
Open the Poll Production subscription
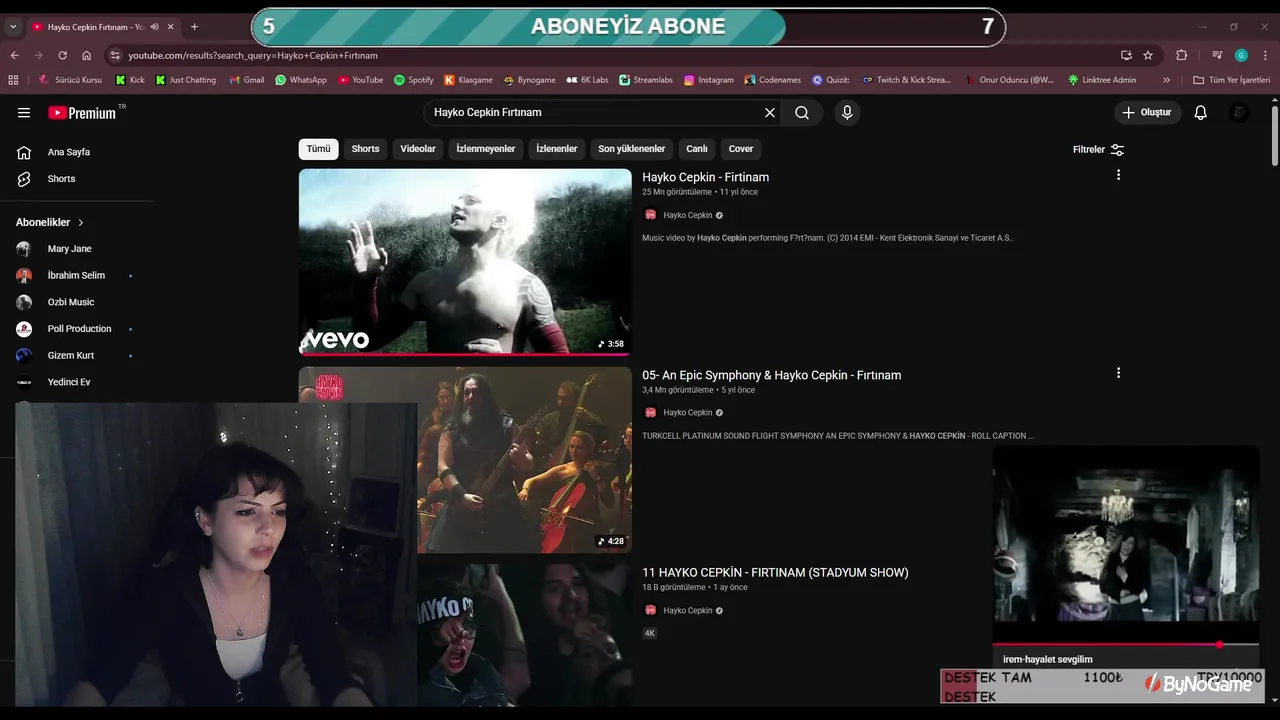pos(79,329)
